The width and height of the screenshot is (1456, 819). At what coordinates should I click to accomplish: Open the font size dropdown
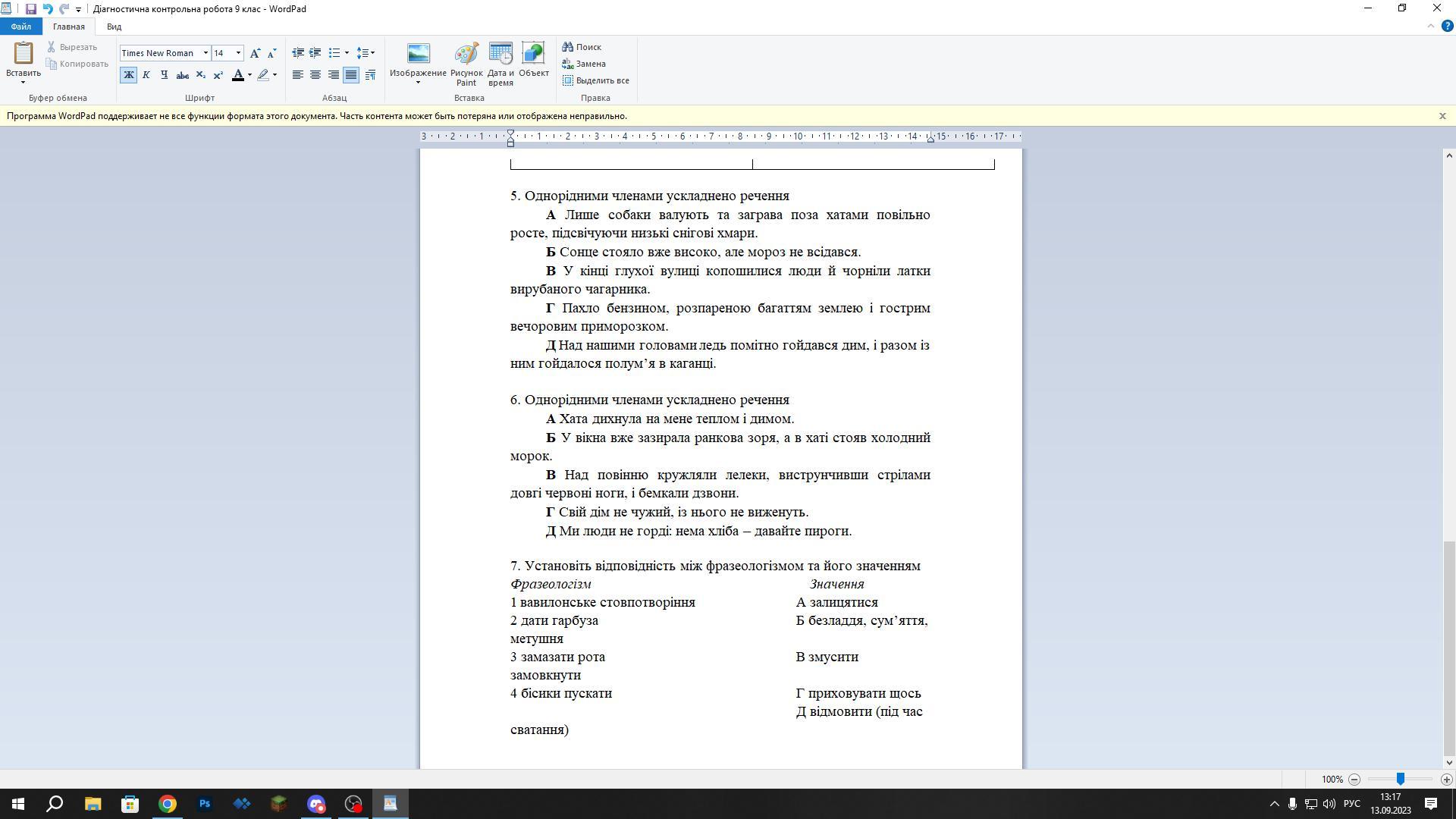click(x=238, y=53)
